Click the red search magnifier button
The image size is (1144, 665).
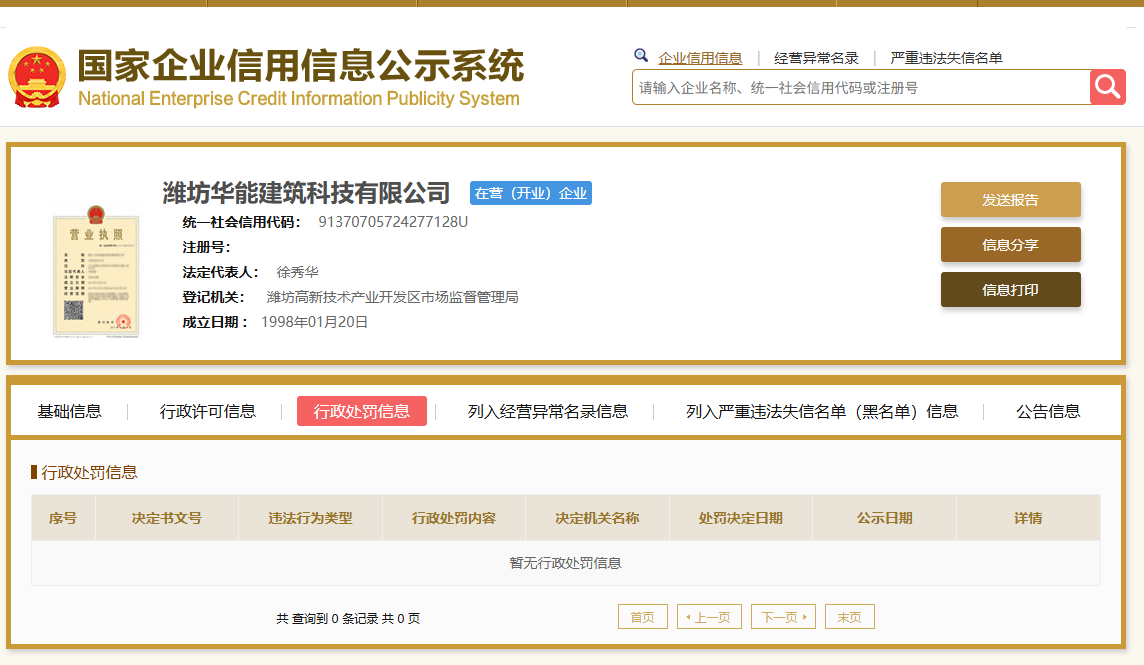pyautogui.click(x=1108, y=88)
